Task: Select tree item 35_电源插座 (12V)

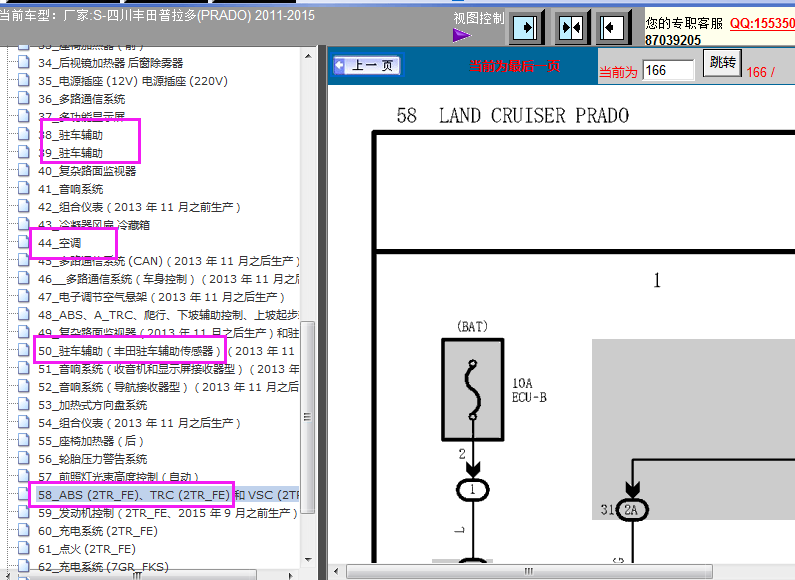Action: pos(133,81)
